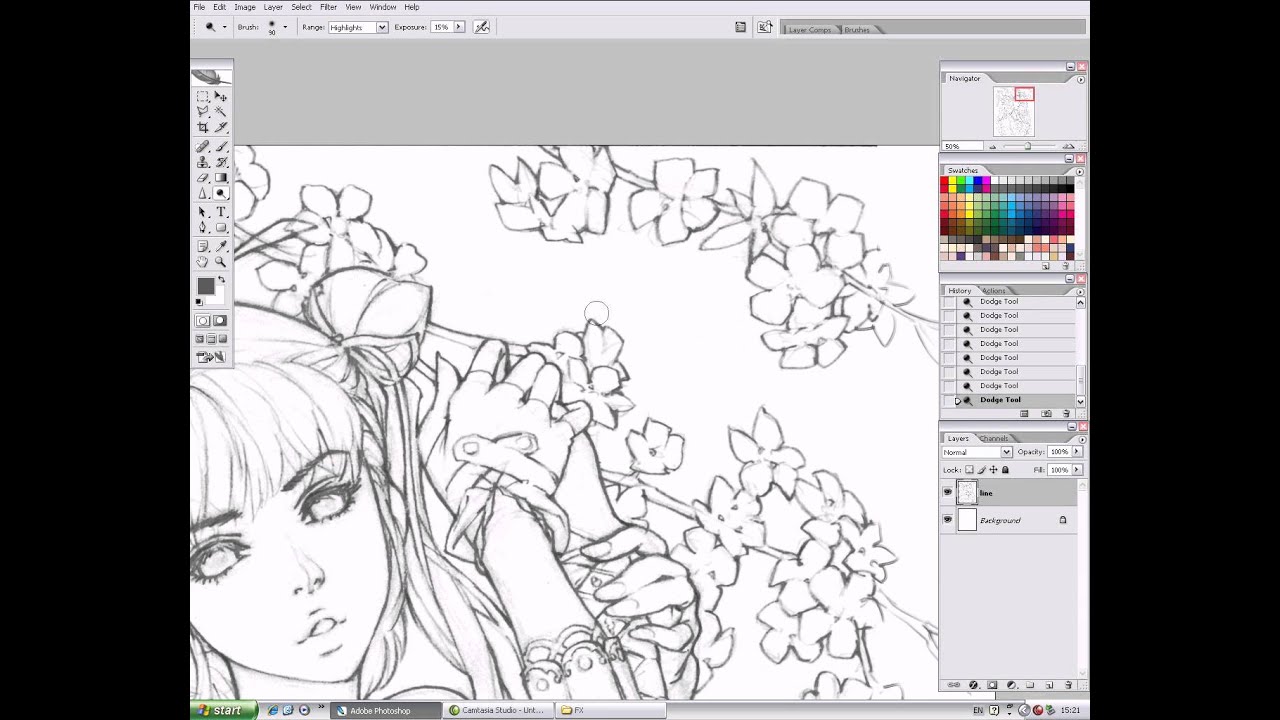Switch to Standard editing mode
The image size is (1280, 720).
coord(203,321)
